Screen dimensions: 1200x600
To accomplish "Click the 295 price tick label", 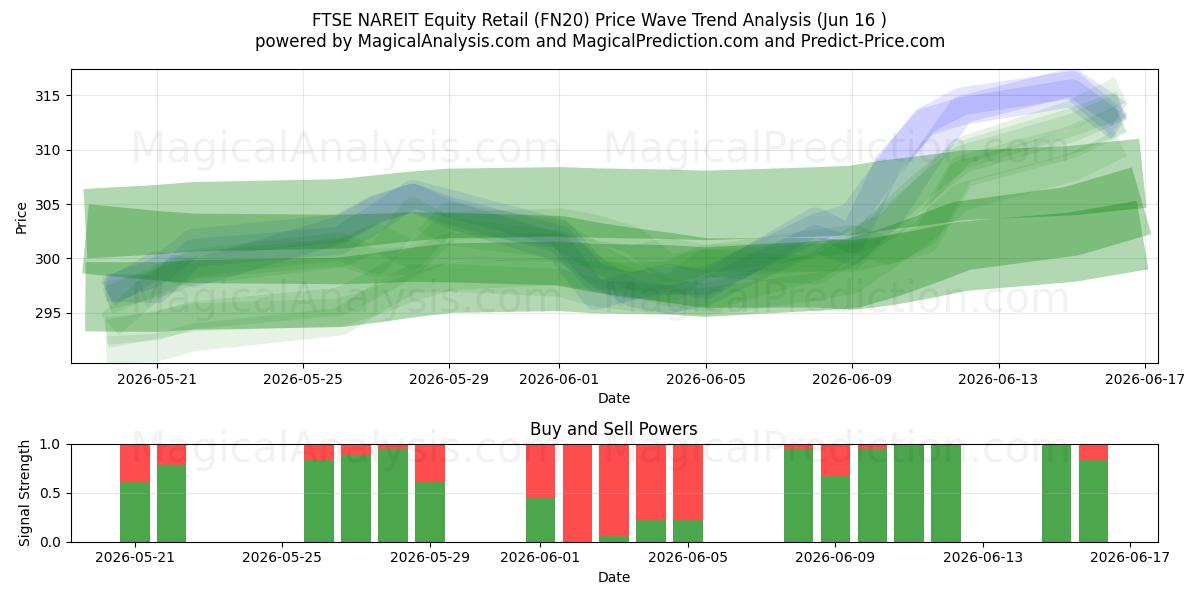I will point(50,313).
